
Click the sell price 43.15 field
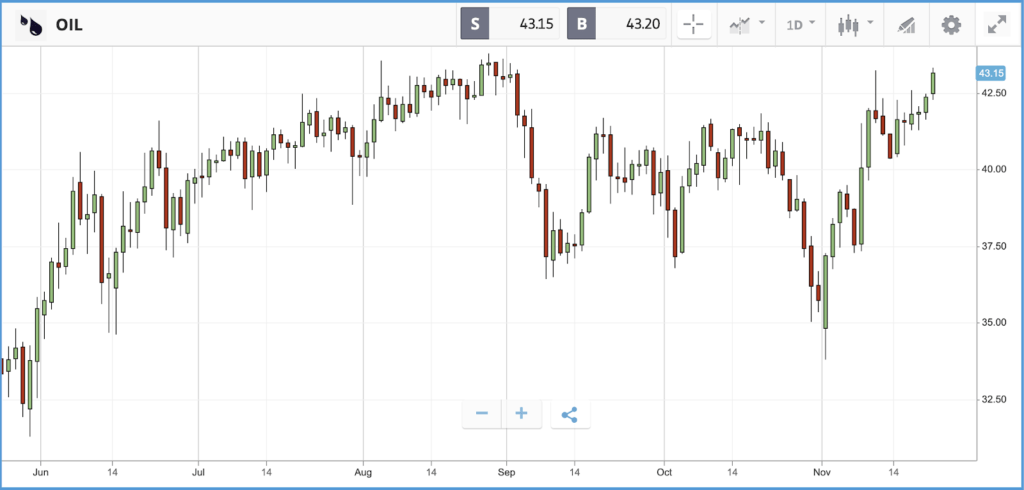click(524, 25)
